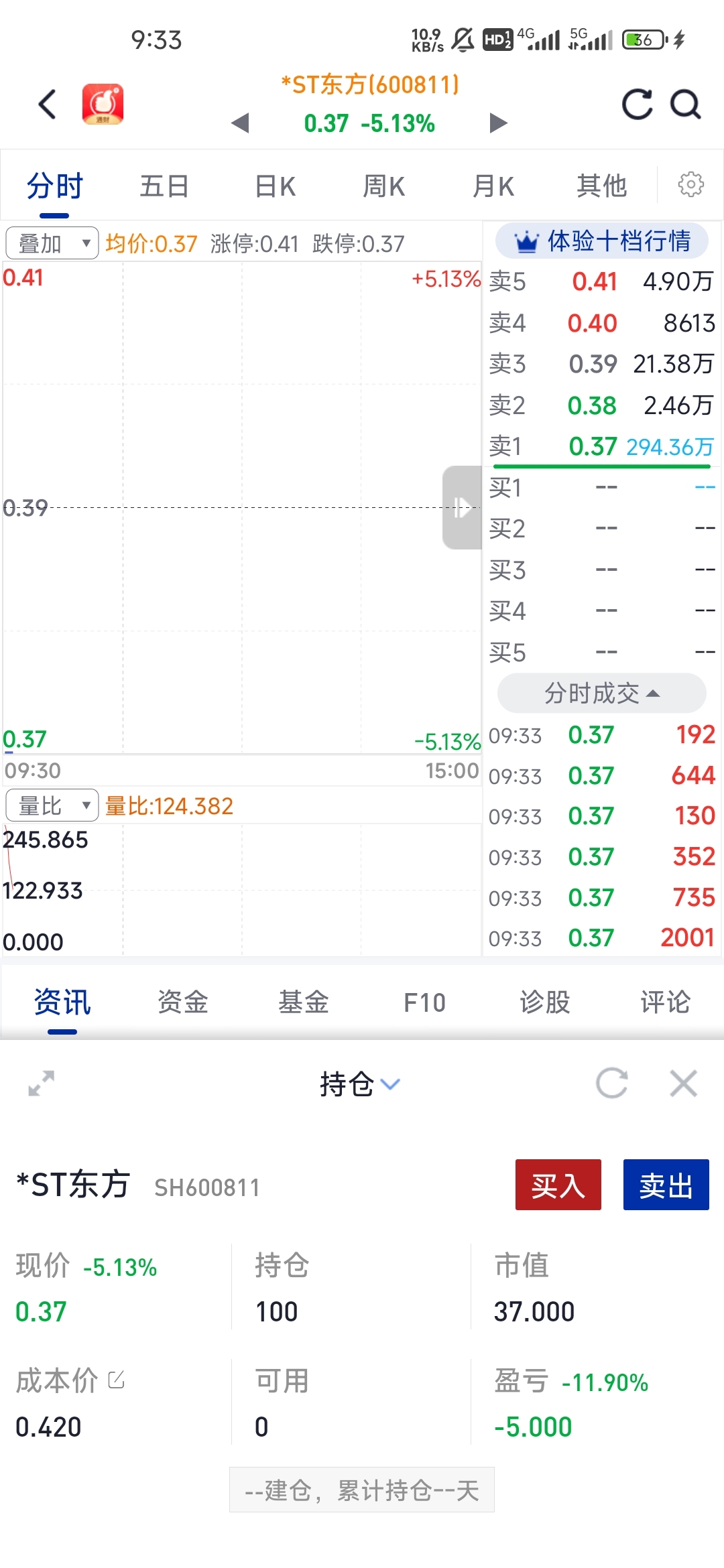Tap the 持仓 100 value
724x1568 pixels.
(x=276, y=1311)
